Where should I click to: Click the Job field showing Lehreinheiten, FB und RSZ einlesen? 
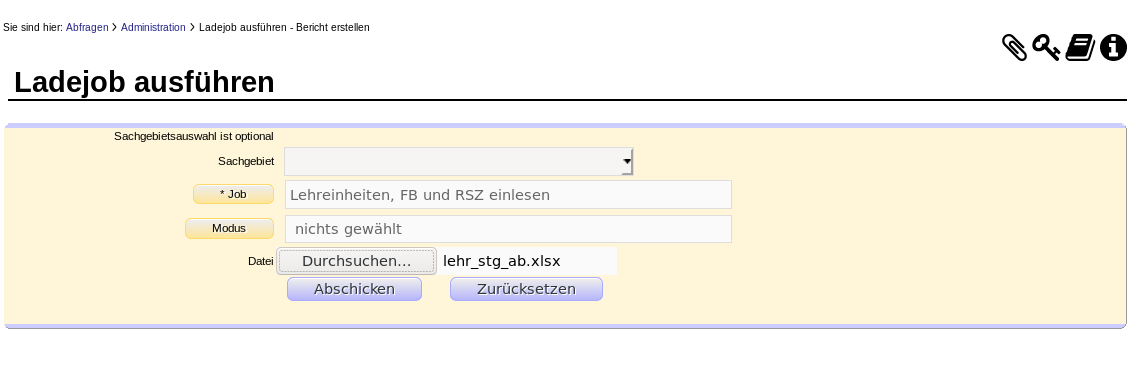pos(509,195)
